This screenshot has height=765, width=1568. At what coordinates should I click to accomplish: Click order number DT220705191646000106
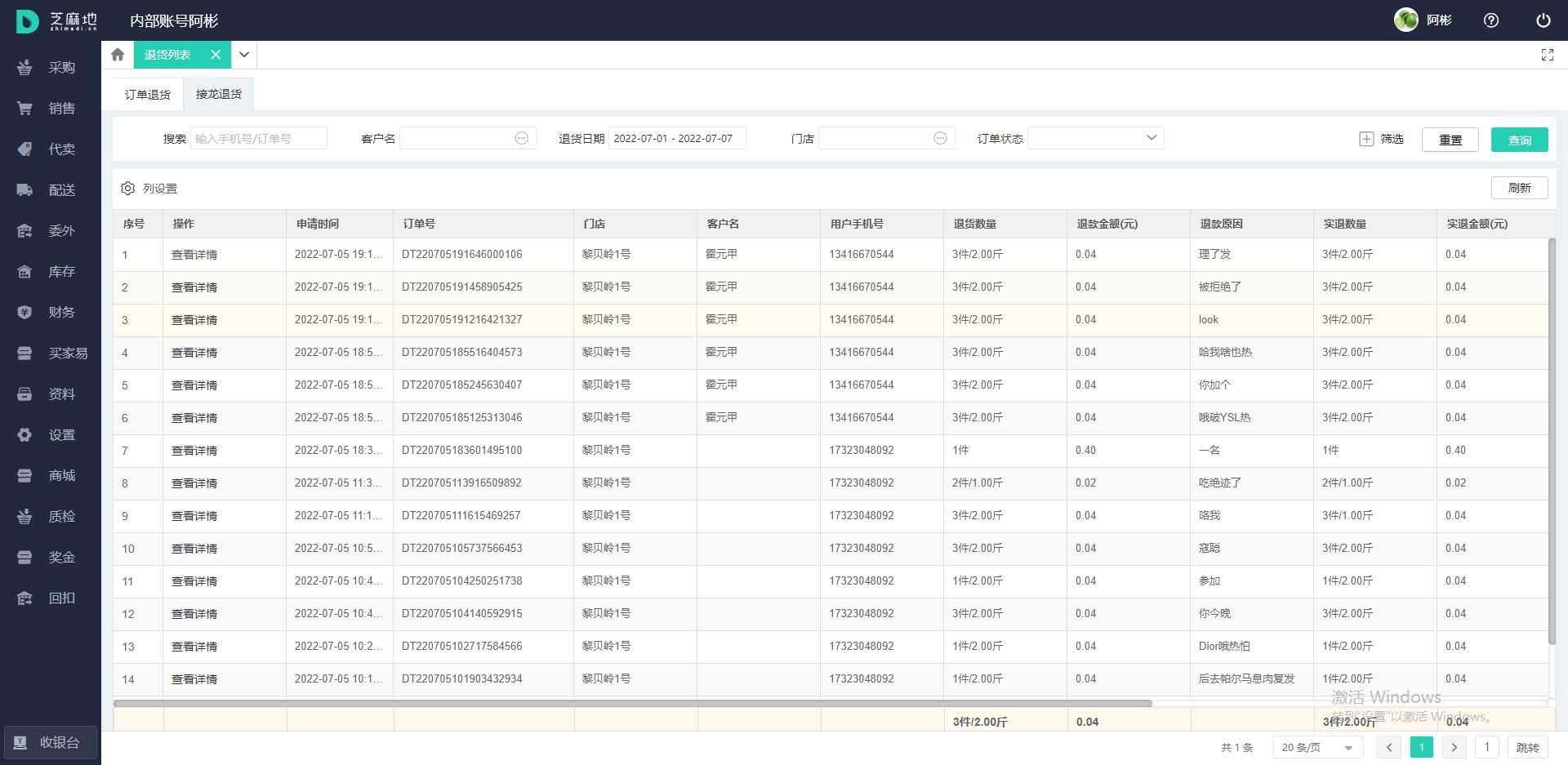462,255
